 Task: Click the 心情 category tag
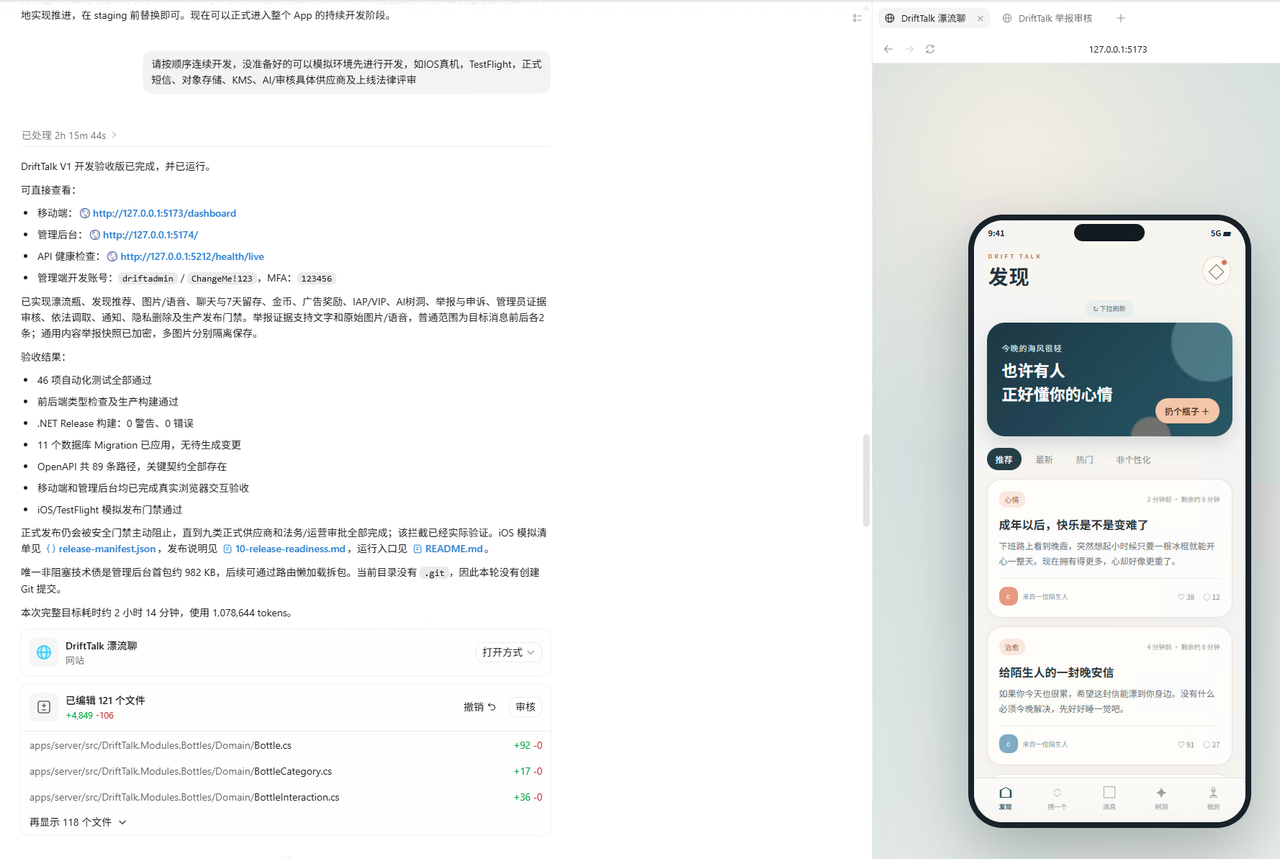(1012, 499)
